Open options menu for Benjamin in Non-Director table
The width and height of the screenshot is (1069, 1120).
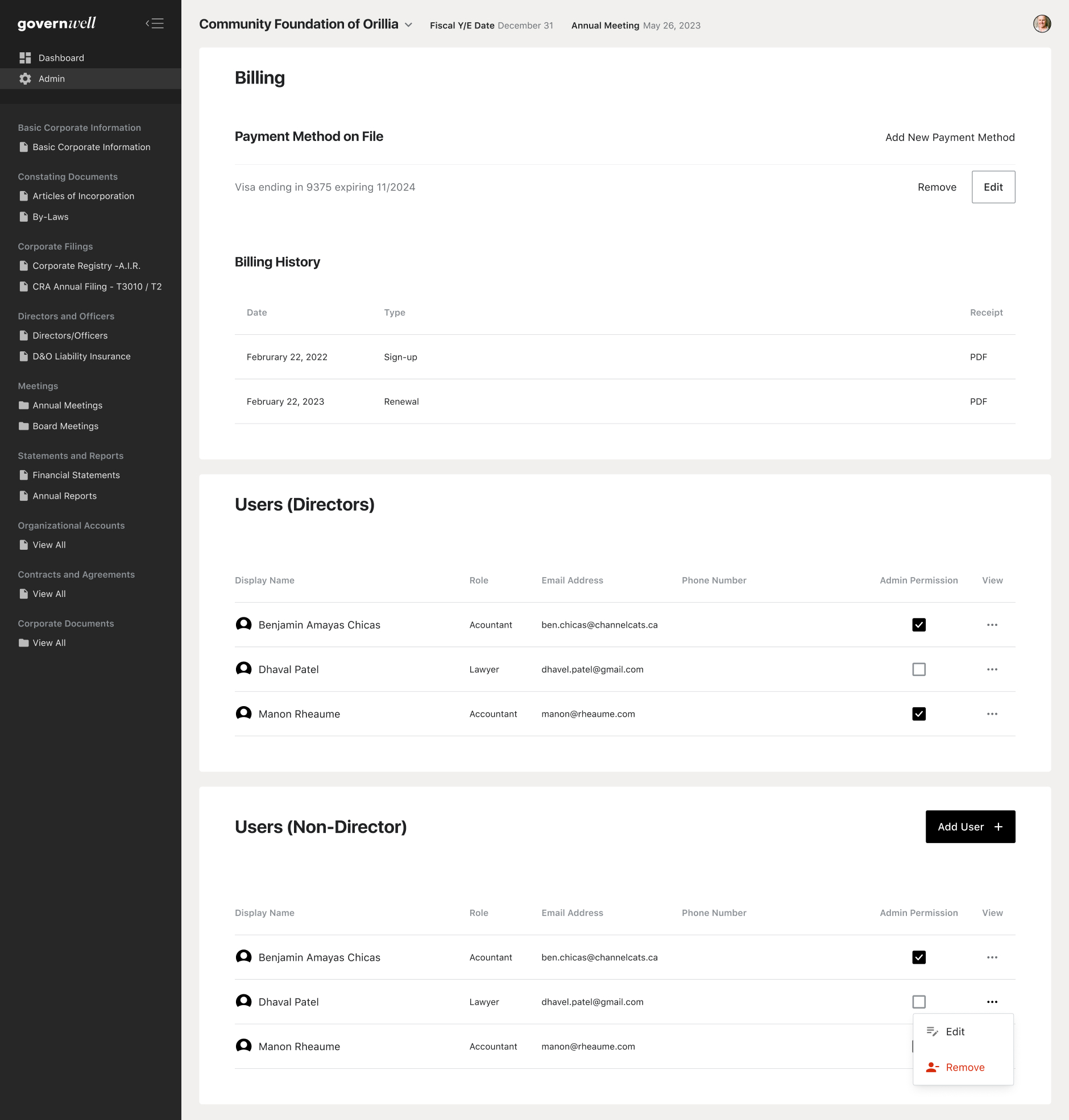992,957
